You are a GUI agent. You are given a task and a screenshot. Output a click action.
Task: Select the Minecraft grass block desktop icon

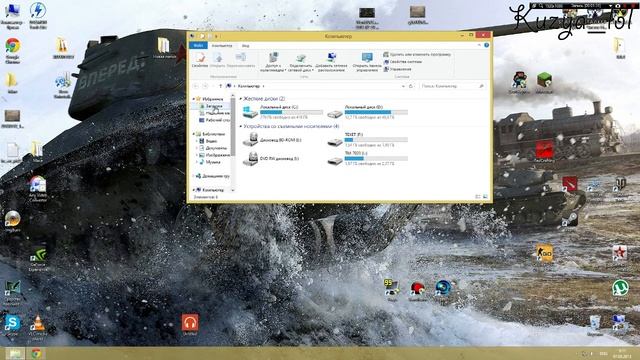pyautogui.click(x=544, y=80)
